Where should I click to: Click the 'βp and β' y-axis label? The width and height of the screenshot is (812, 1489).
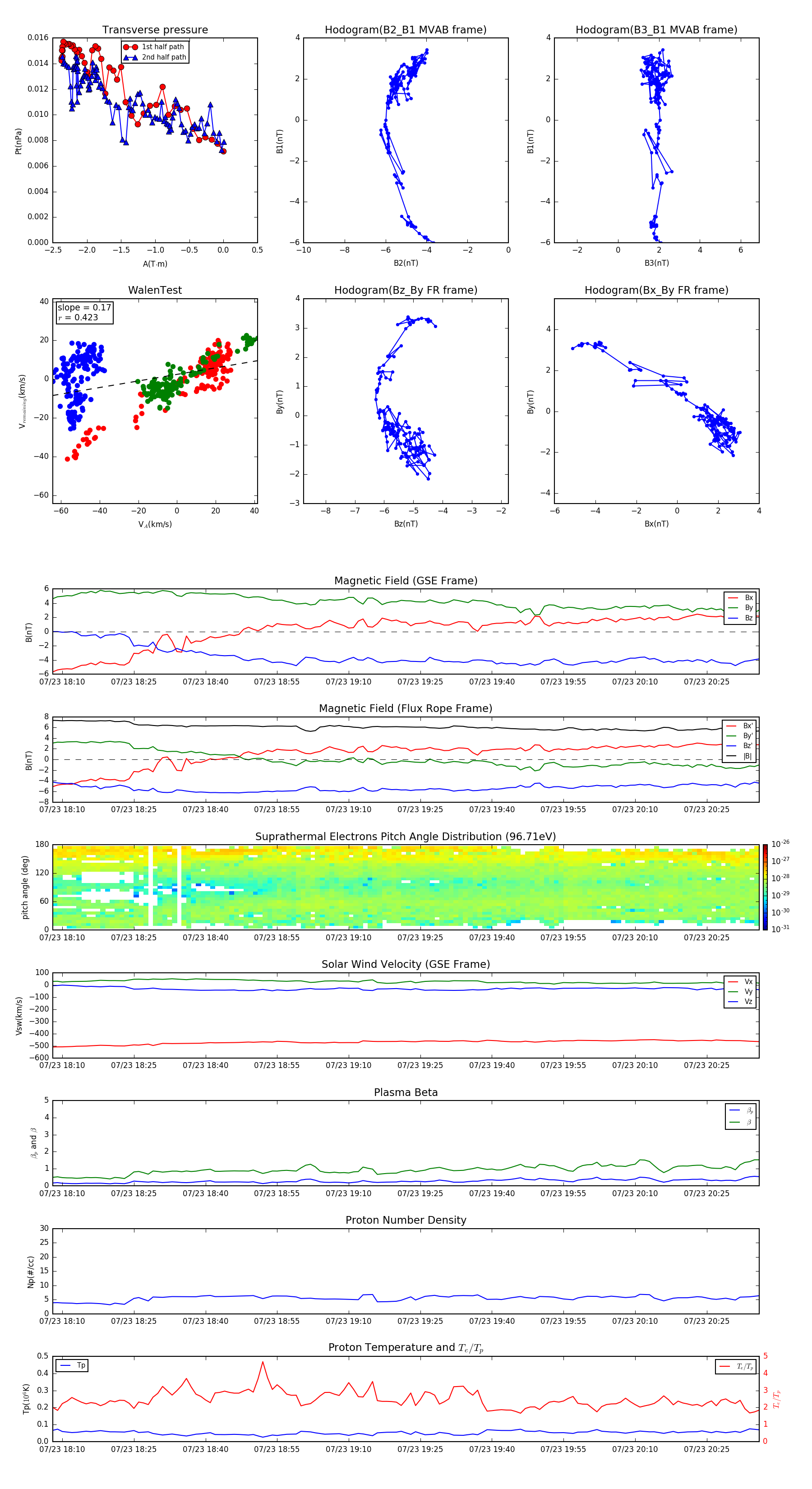33,1143
